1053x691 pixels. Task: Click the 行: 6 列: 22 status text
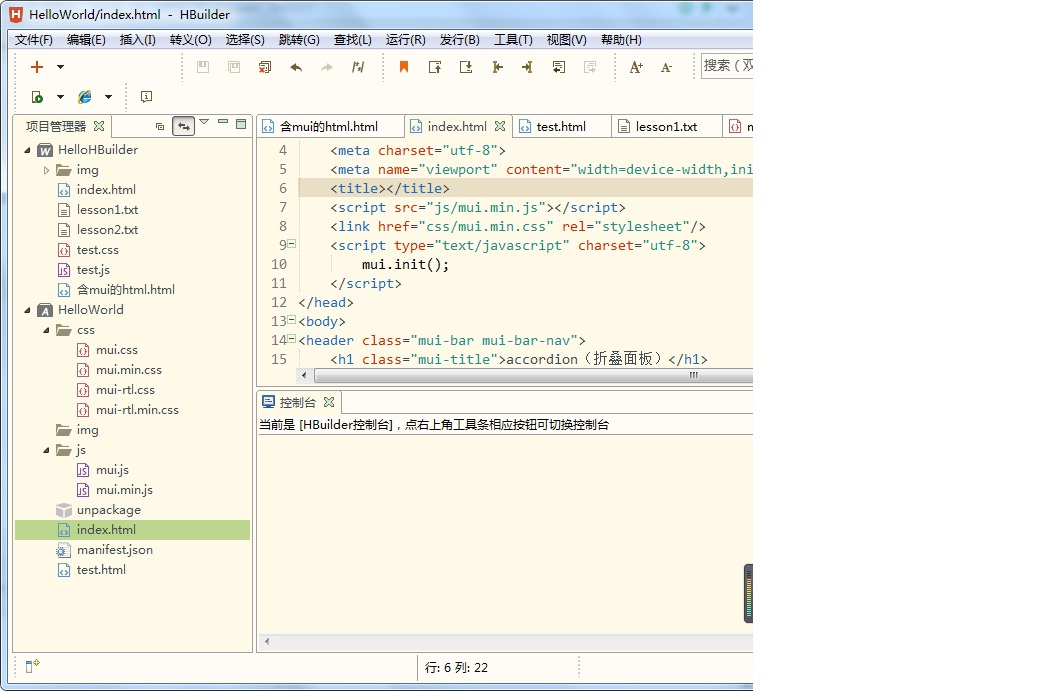[457, 667]
